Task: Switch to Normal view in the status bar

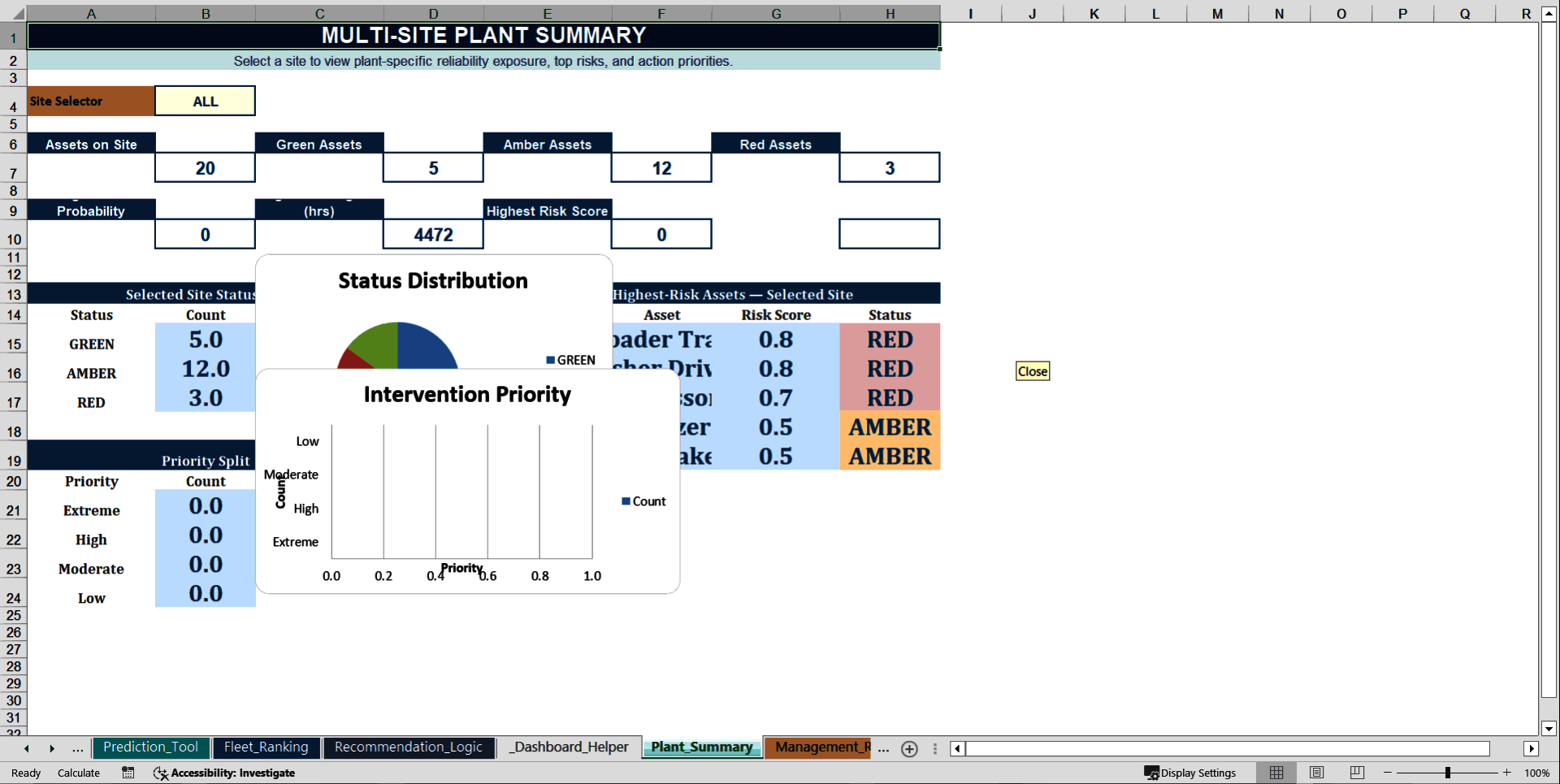Action: point(1276,773)
